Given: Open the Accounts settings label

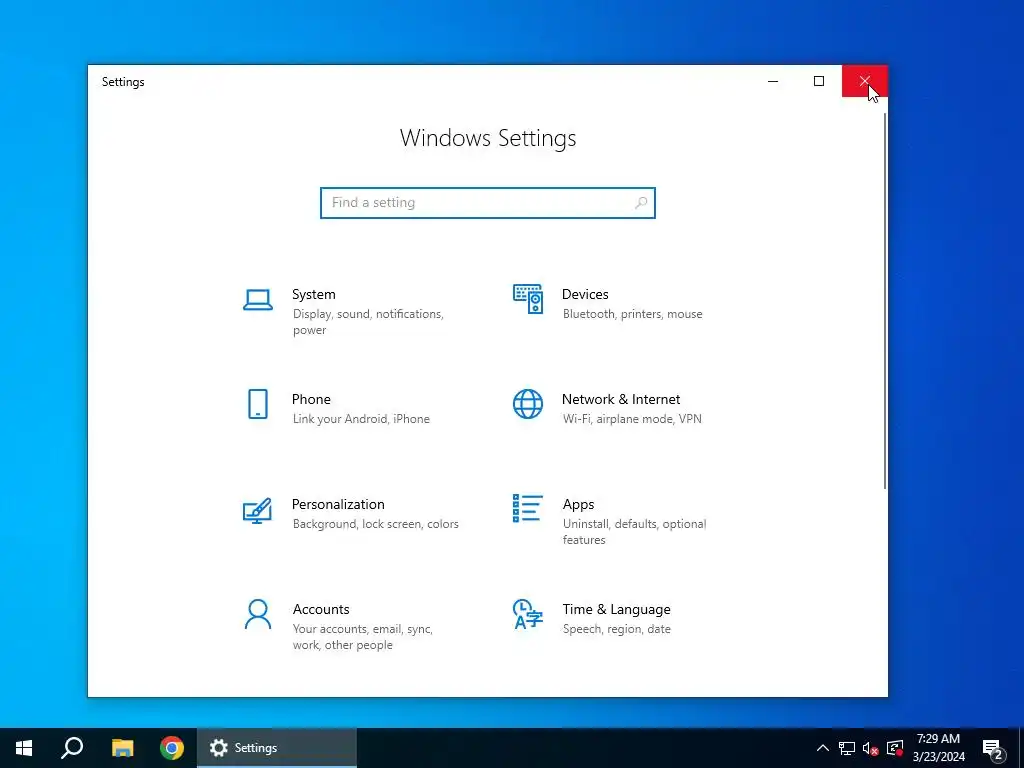Looking at the screenshot, I should (321, 609).
